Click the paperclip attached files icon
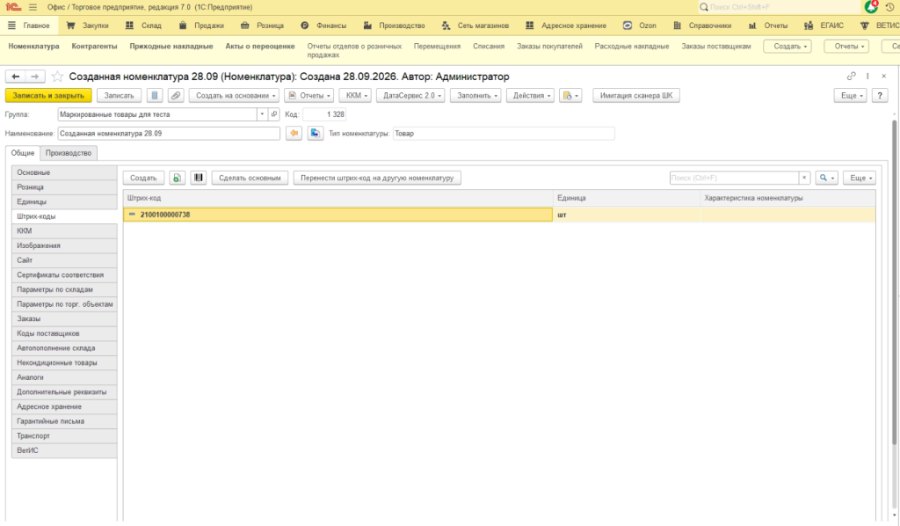900x526 pixels. 176,95
